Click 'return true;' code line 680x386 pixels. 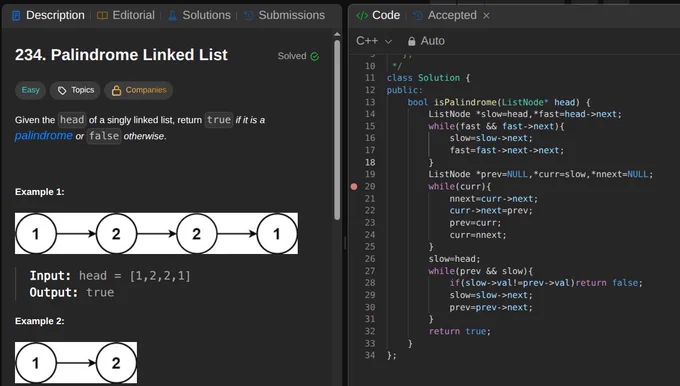pyautogui.click(x=459, y=331)
